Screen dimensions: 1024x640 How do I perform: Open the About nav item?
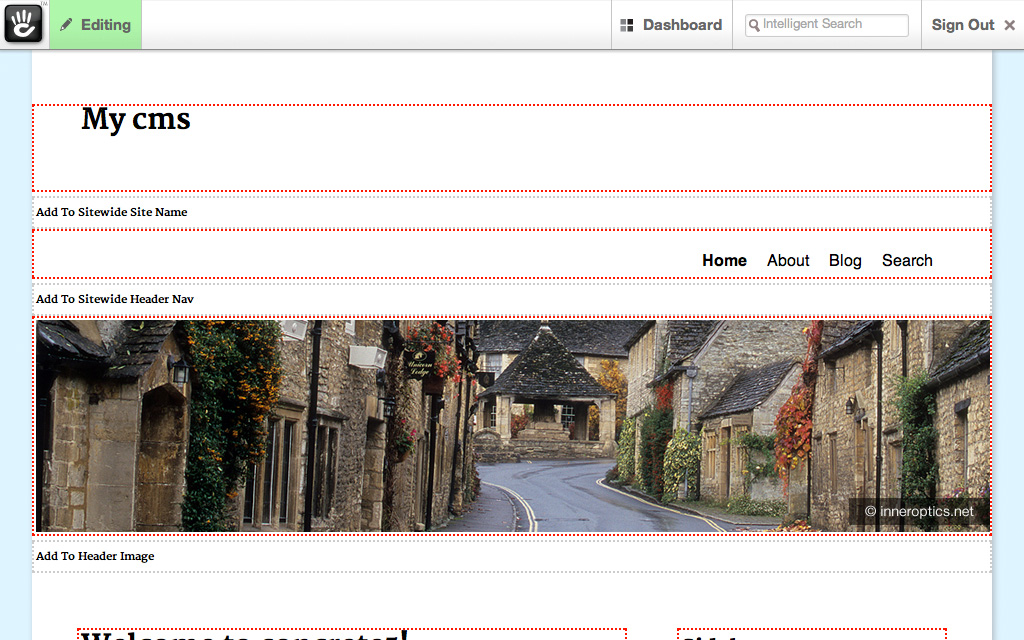788,260
